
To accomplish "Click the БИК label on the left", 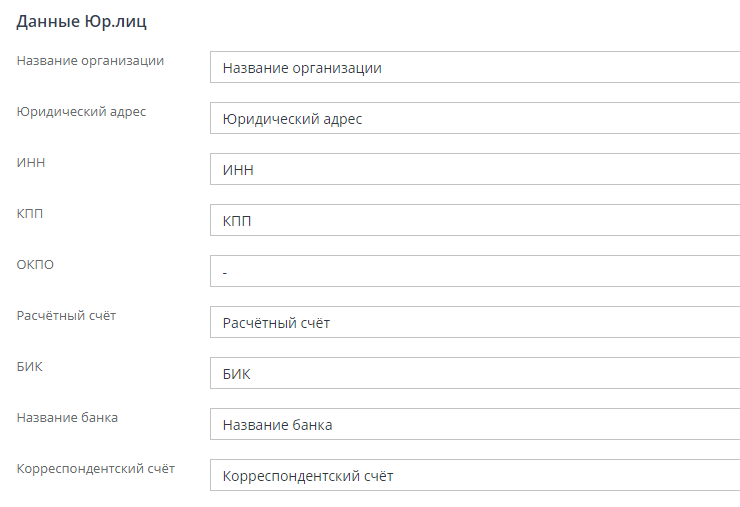I will (30, 366).
